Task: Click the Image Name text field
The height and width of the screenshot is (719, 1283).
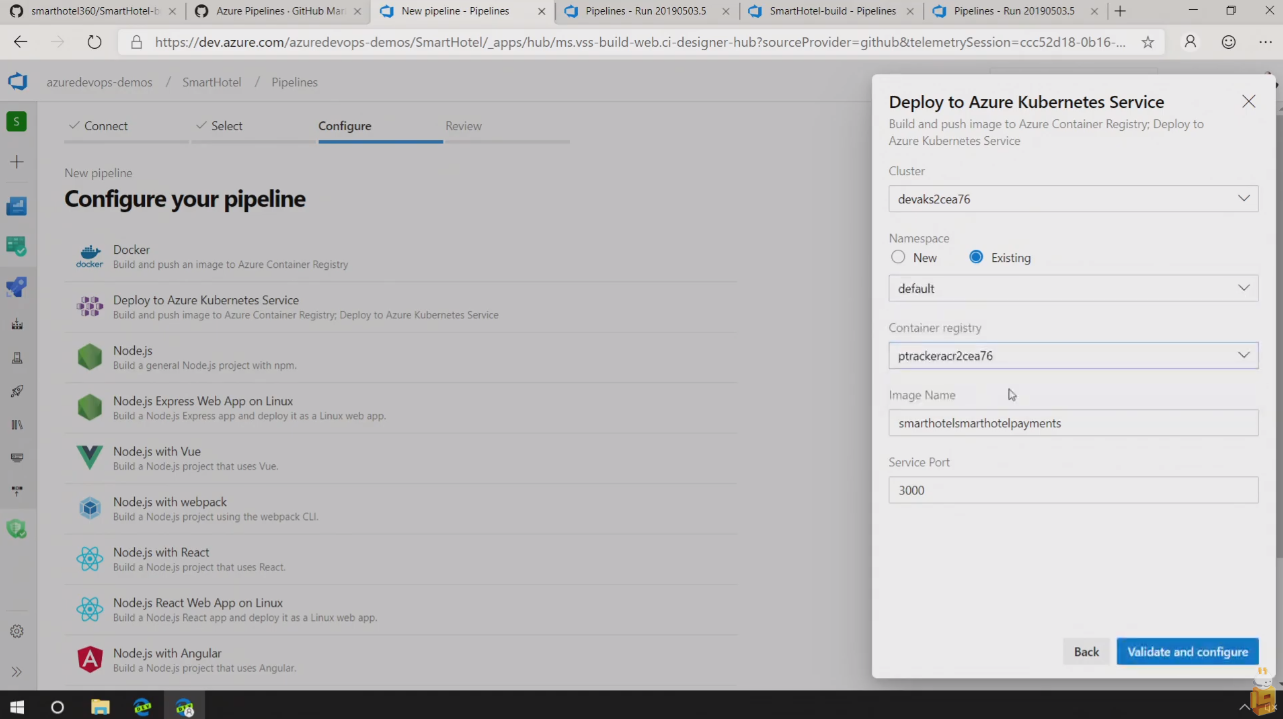Action: coord(1073,423)
